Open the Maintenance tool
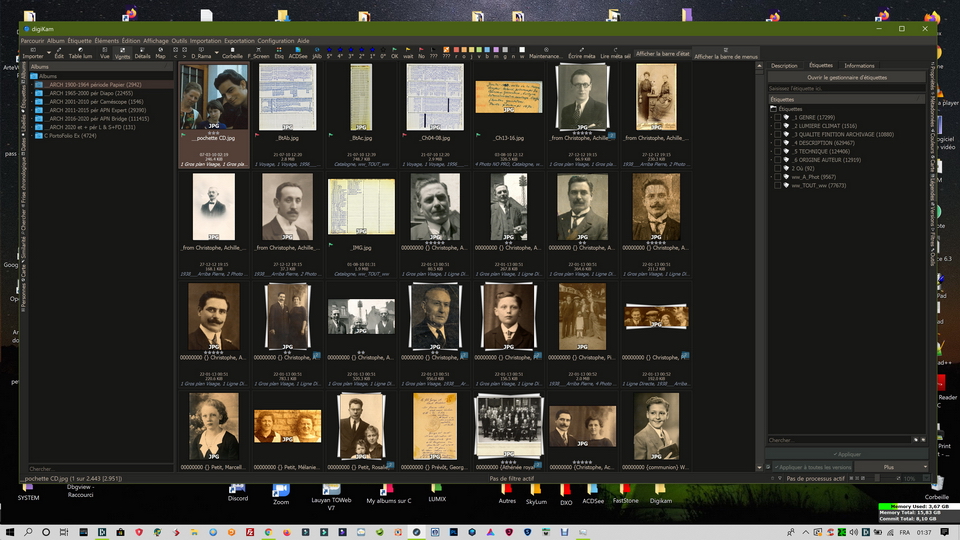 coord(545,52)
